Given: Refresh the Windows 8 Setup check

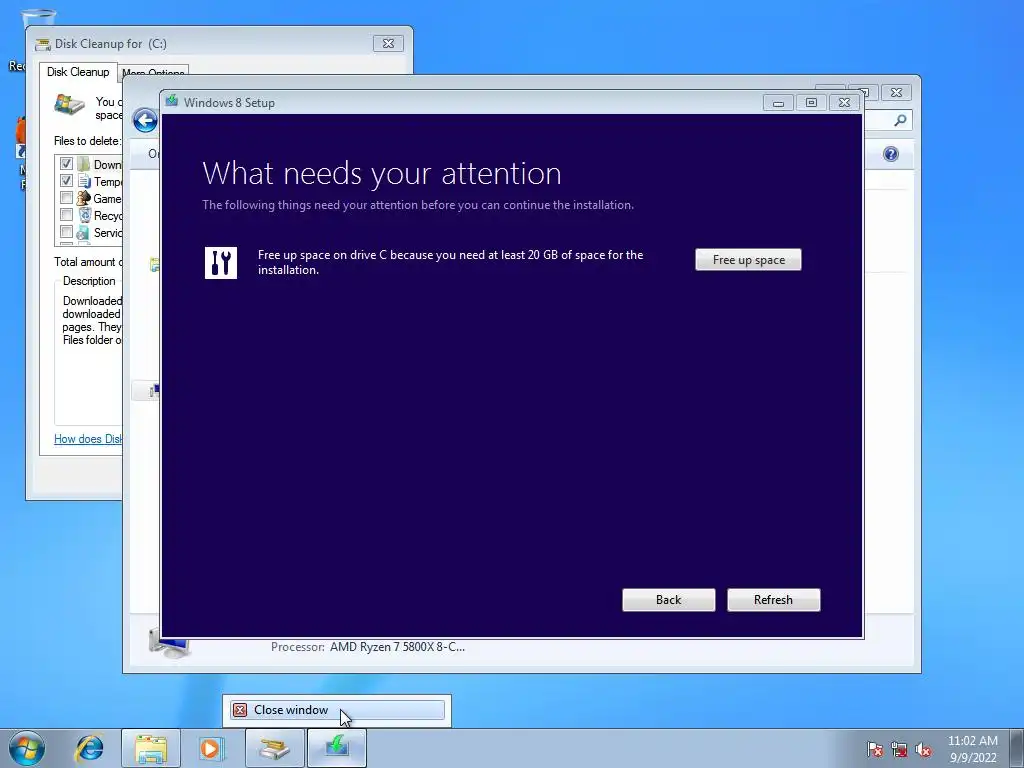Looking at the screenshot, I should click(773, 600).
